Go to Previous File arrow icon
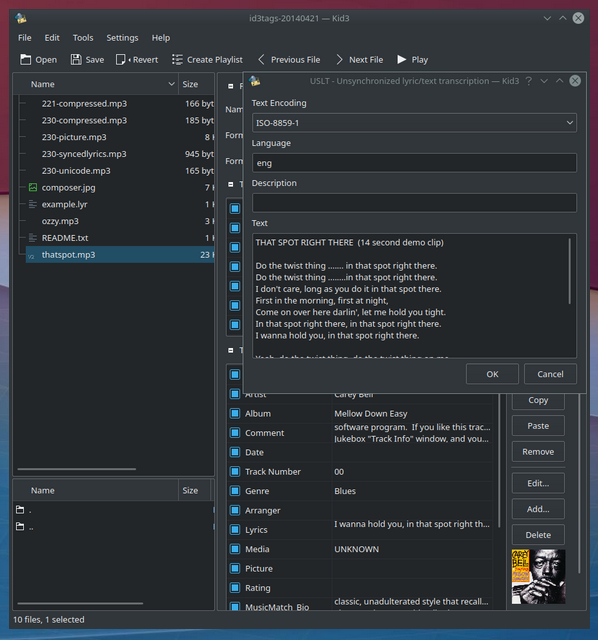 [262, 60]
